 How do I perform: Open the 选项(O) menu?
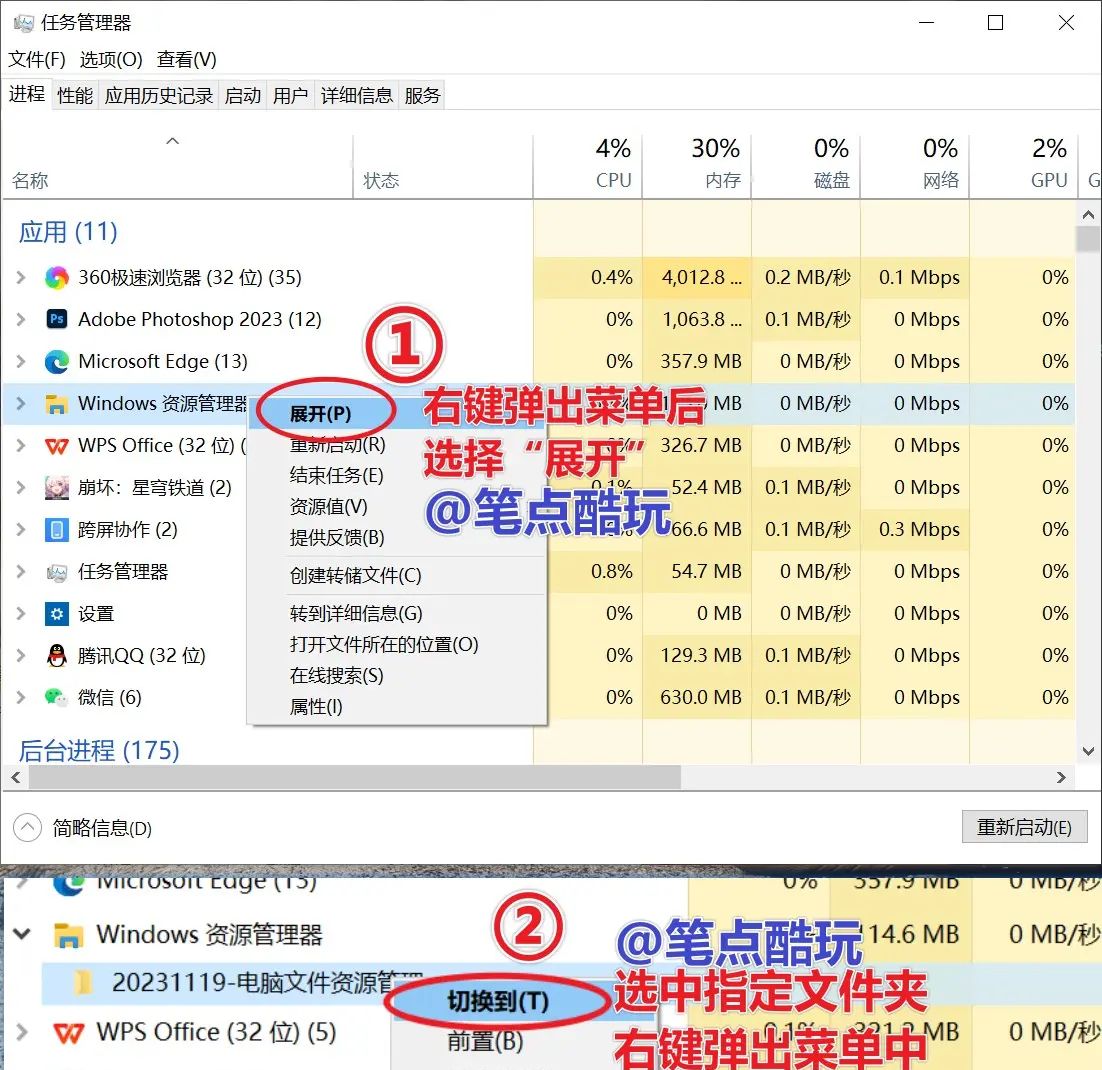[x=111, y=60]
